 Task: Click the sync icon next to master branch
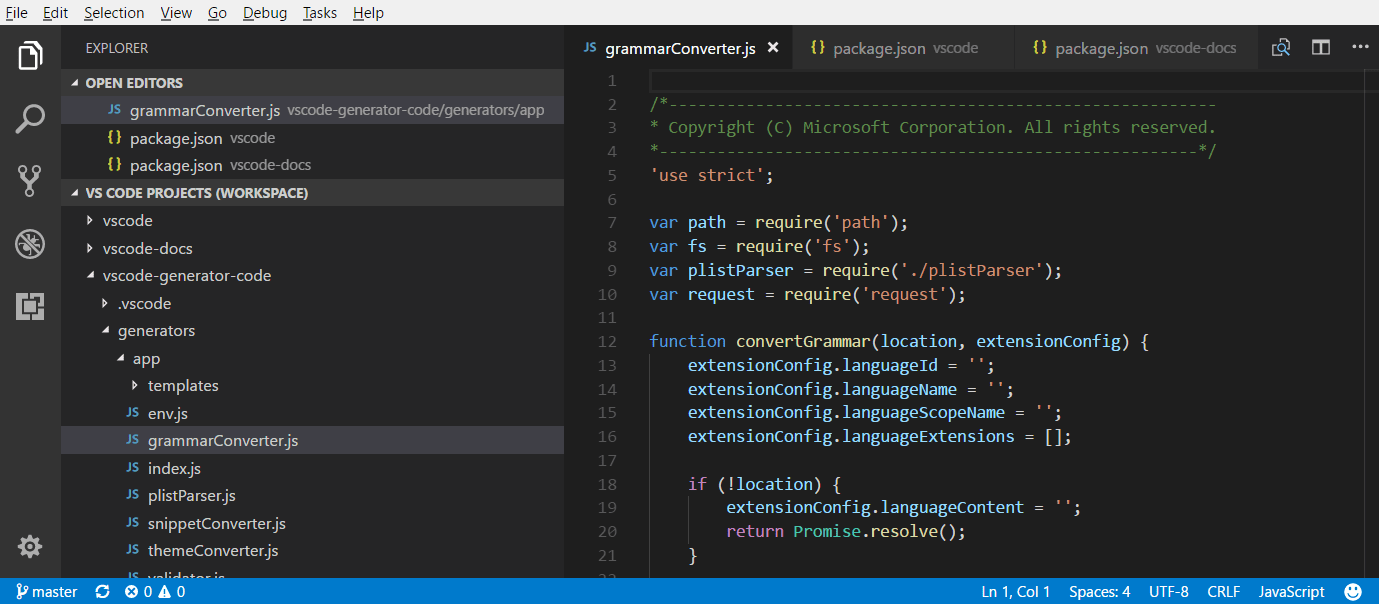pos(102,591)
